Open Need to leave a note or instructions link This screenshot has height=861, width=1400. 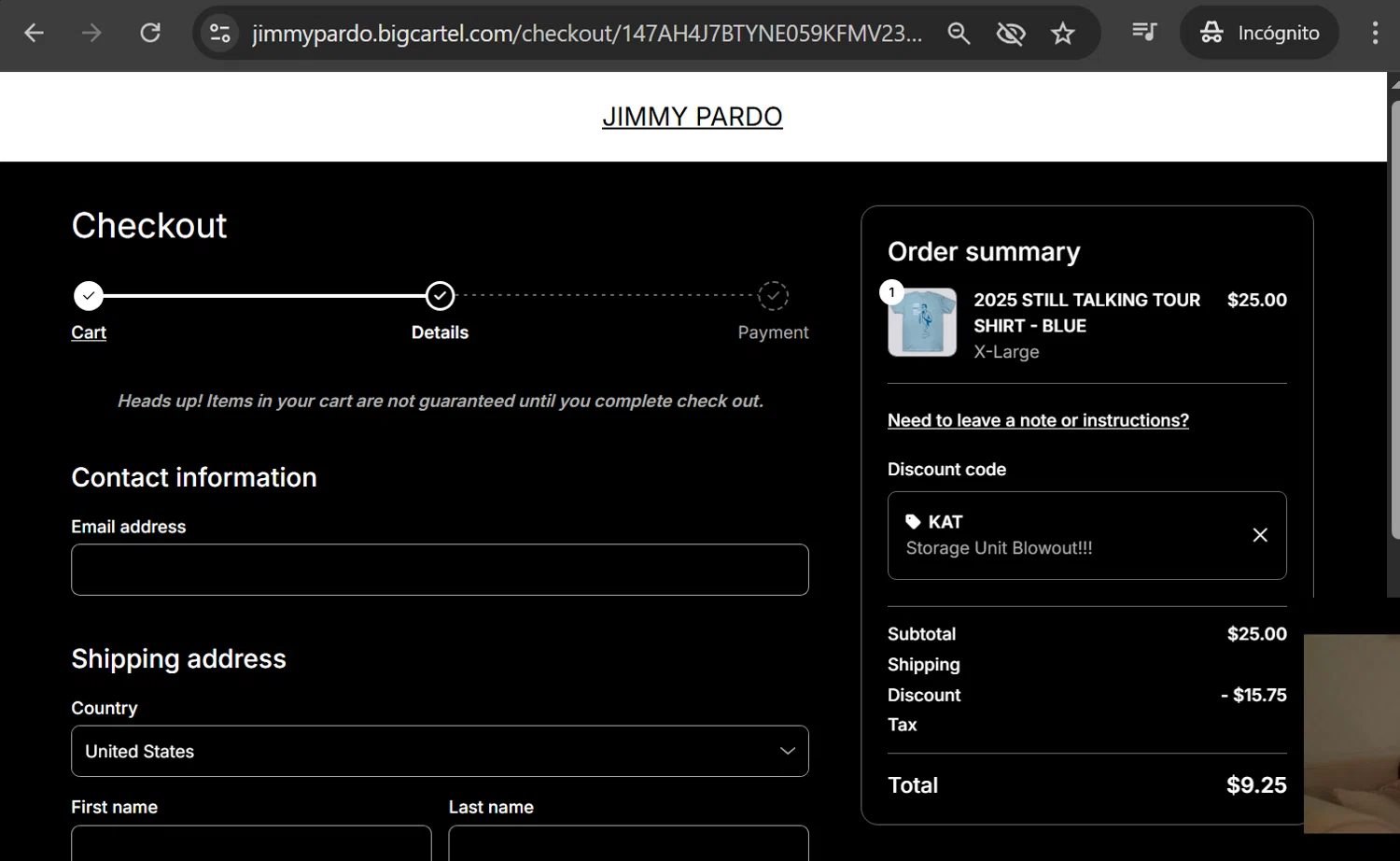point(1038,420)
